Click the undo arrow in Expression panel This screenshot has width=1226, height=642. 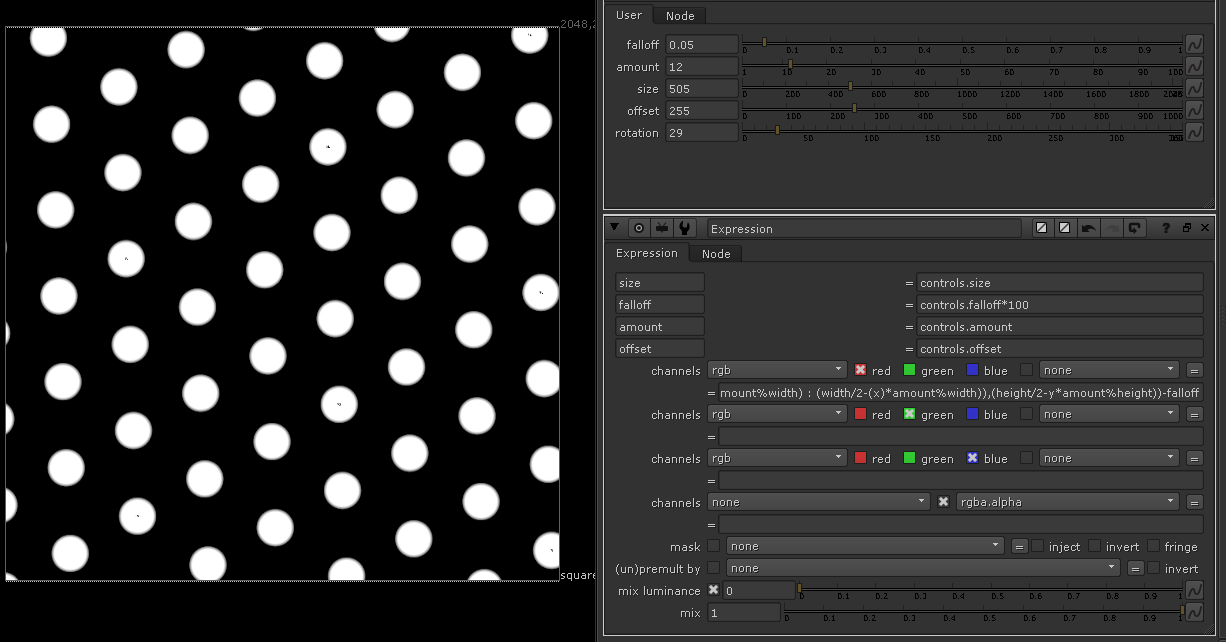(x=1088, y=228)
